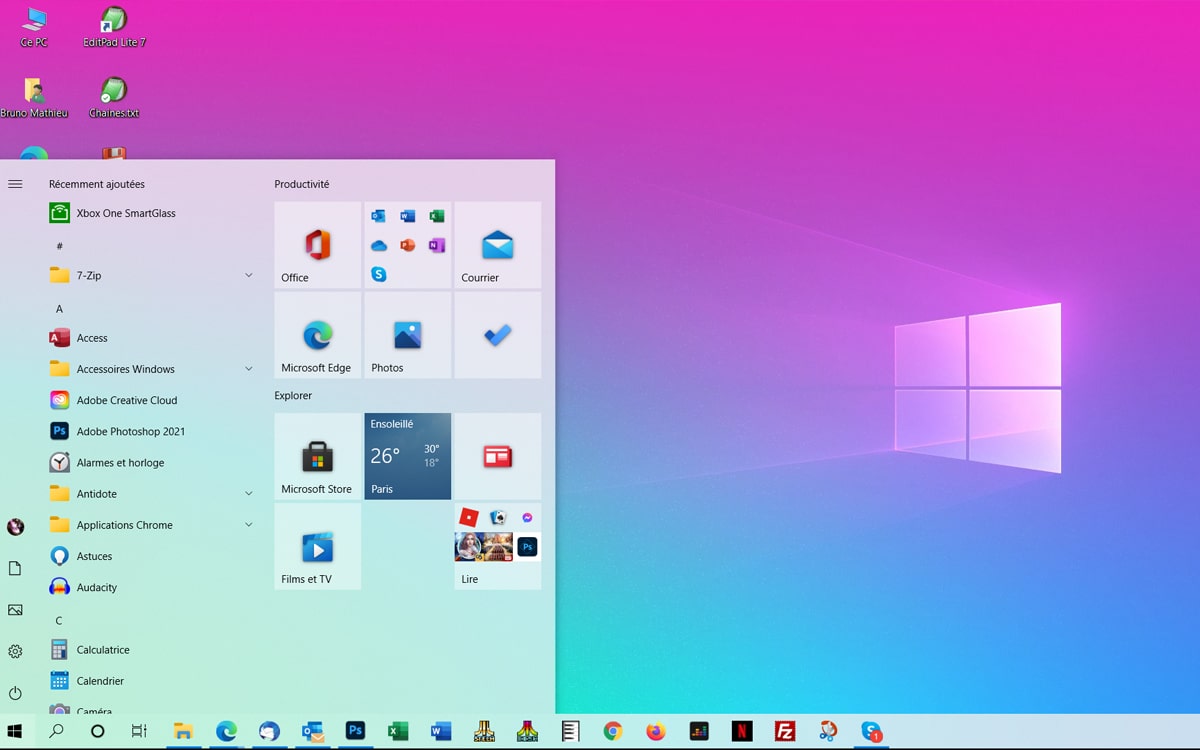
Task: Open Alarmes et horloge
Action: pos(152,463)
